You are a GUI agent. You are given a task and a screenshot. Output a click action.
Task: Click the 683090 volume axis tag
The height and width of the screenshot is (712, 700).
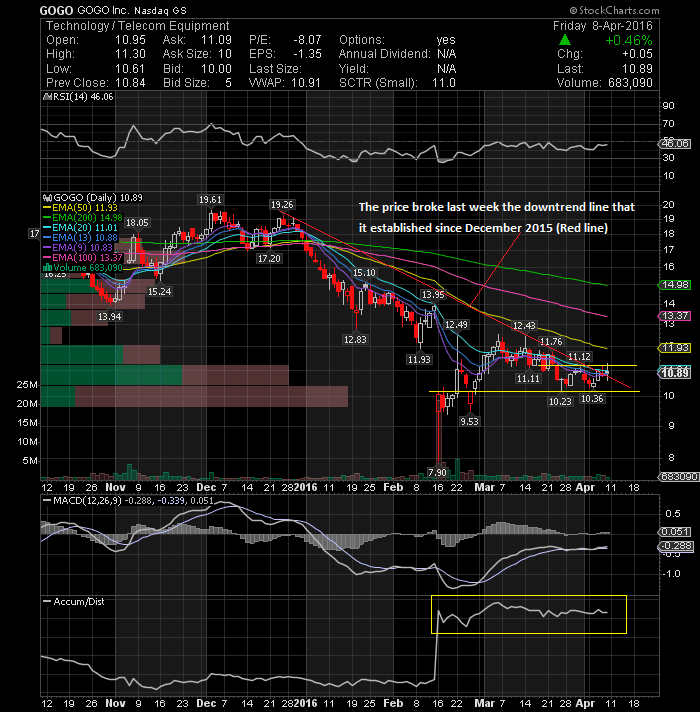click(678, 477)
